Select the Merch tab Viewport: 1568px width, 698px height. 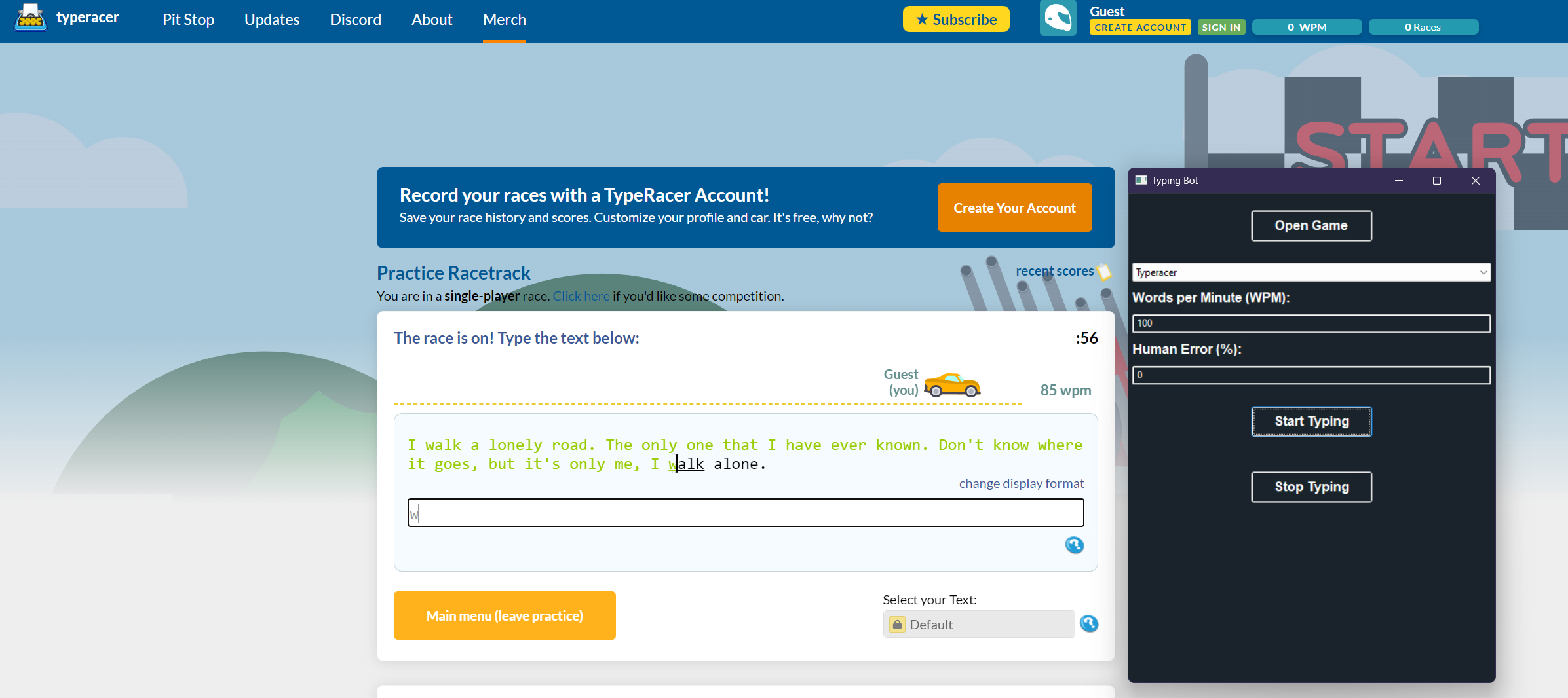point(505,20)
